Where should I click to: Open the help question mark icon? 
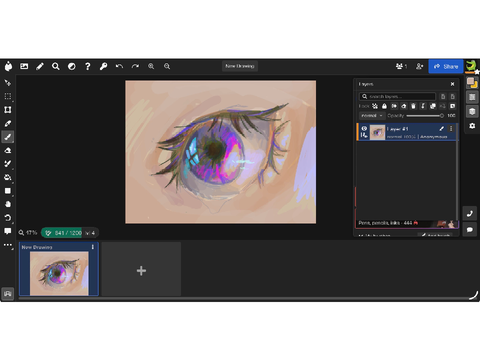[x=87, y=66]
